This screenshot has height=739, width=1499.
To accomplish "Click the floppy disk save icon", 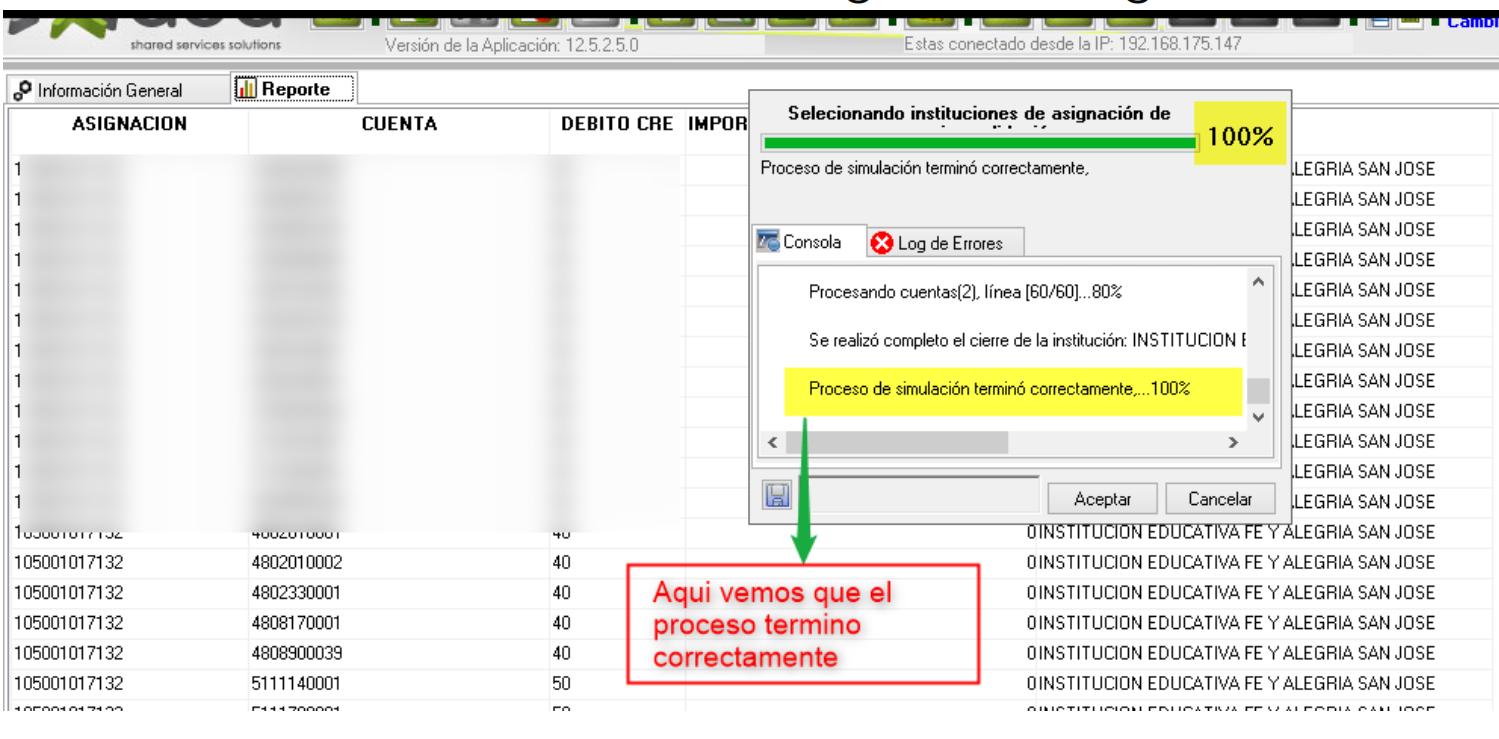I will [777, 497].
